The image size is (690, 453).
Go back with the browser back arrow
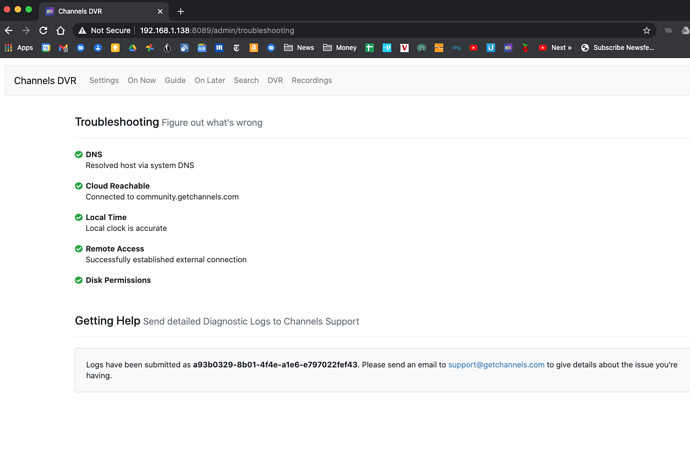click(x=9, y=31)
